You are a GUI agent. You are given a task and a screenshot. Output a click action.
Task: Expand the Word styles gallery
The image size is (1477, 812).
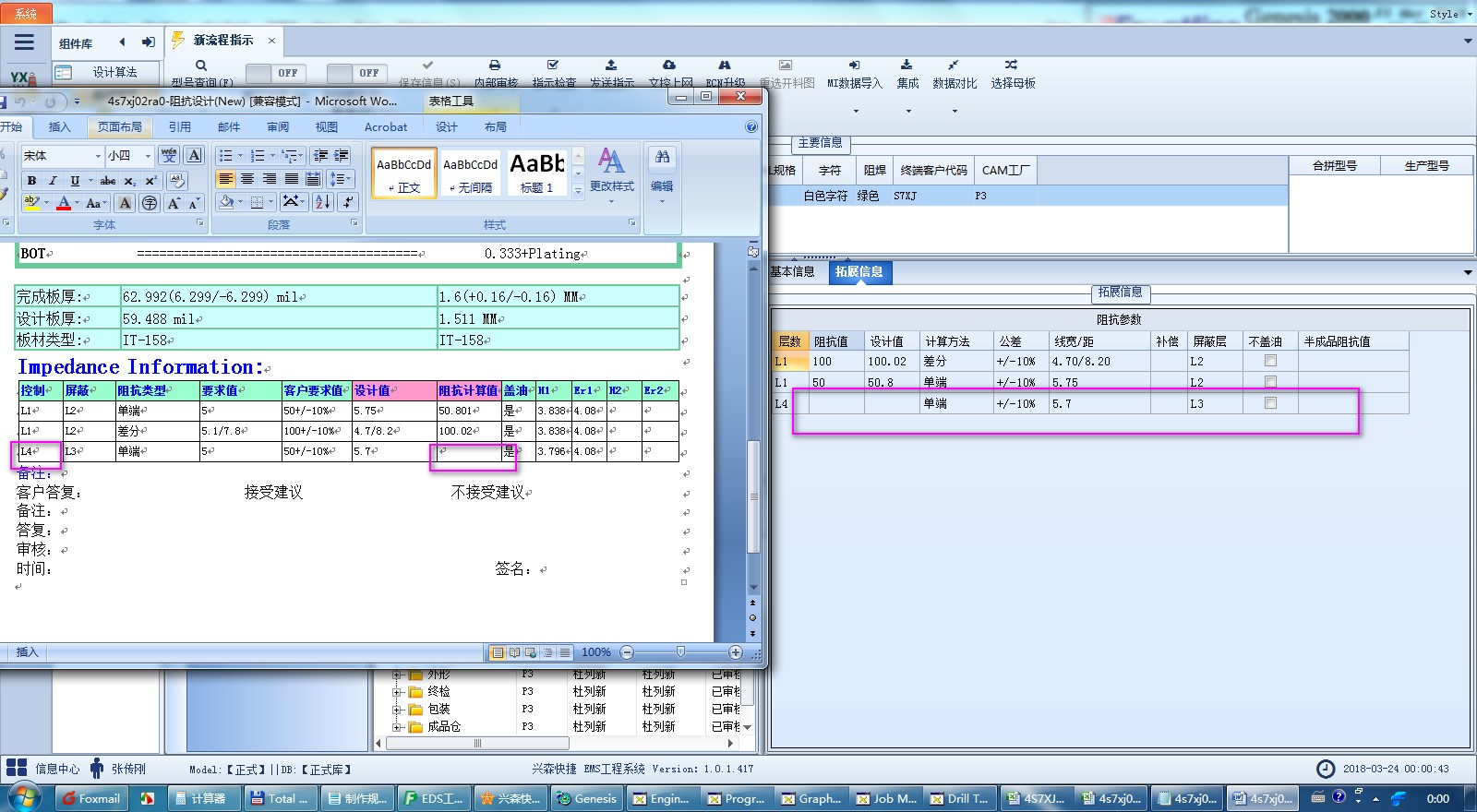coord(578,191)
